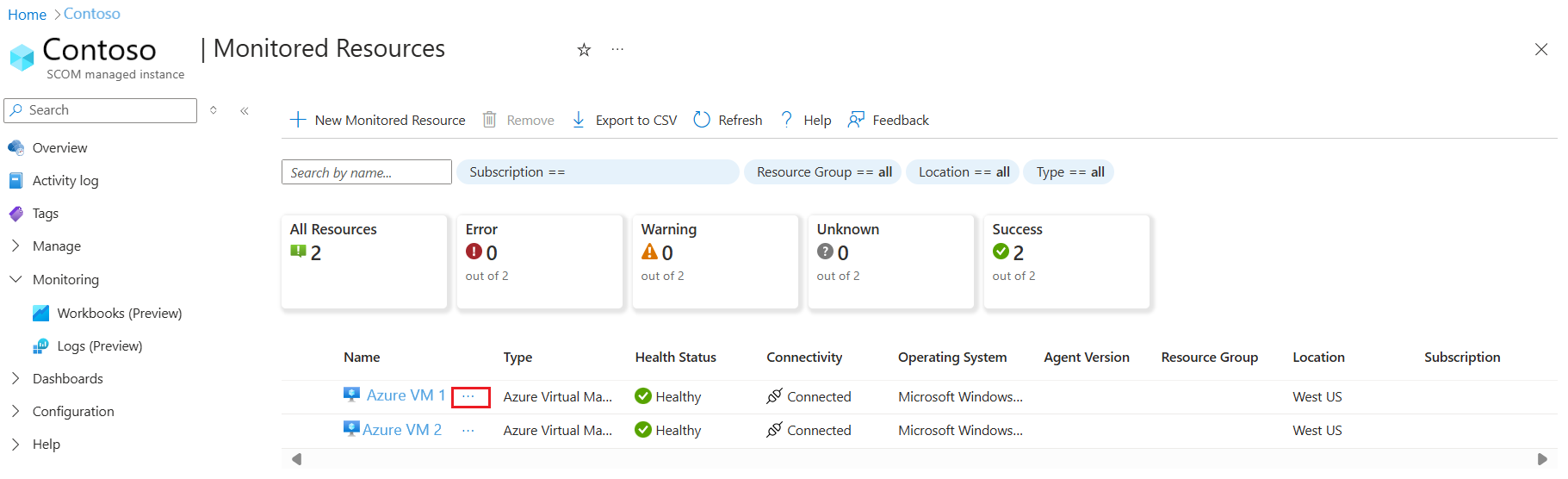Expand the Configuration sidebar section
The image size is (1568, 479).
tap(15, 412)
